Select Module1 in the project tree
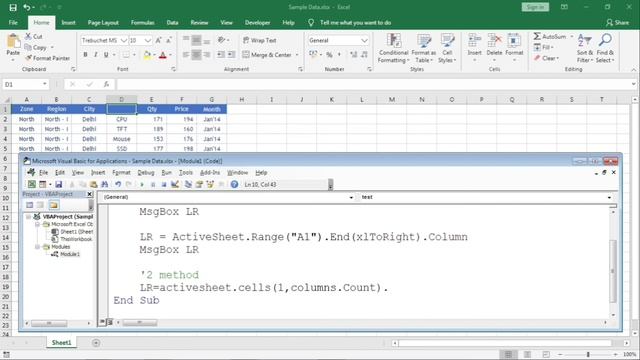This screenshot has width=640, height=360. [x=69, y=254]
